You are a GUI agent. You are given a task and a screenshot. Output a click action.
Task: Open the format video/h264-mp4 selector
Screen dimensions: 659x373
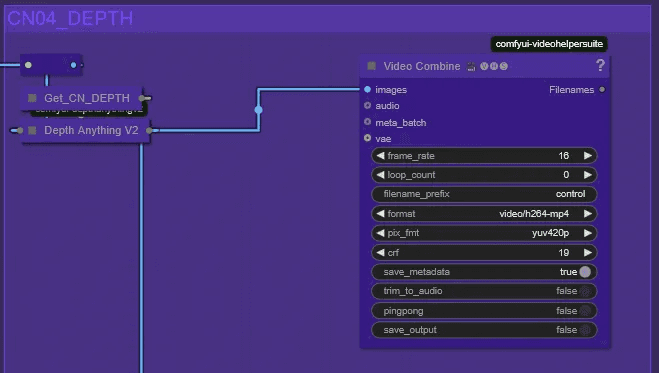[484, 214]
